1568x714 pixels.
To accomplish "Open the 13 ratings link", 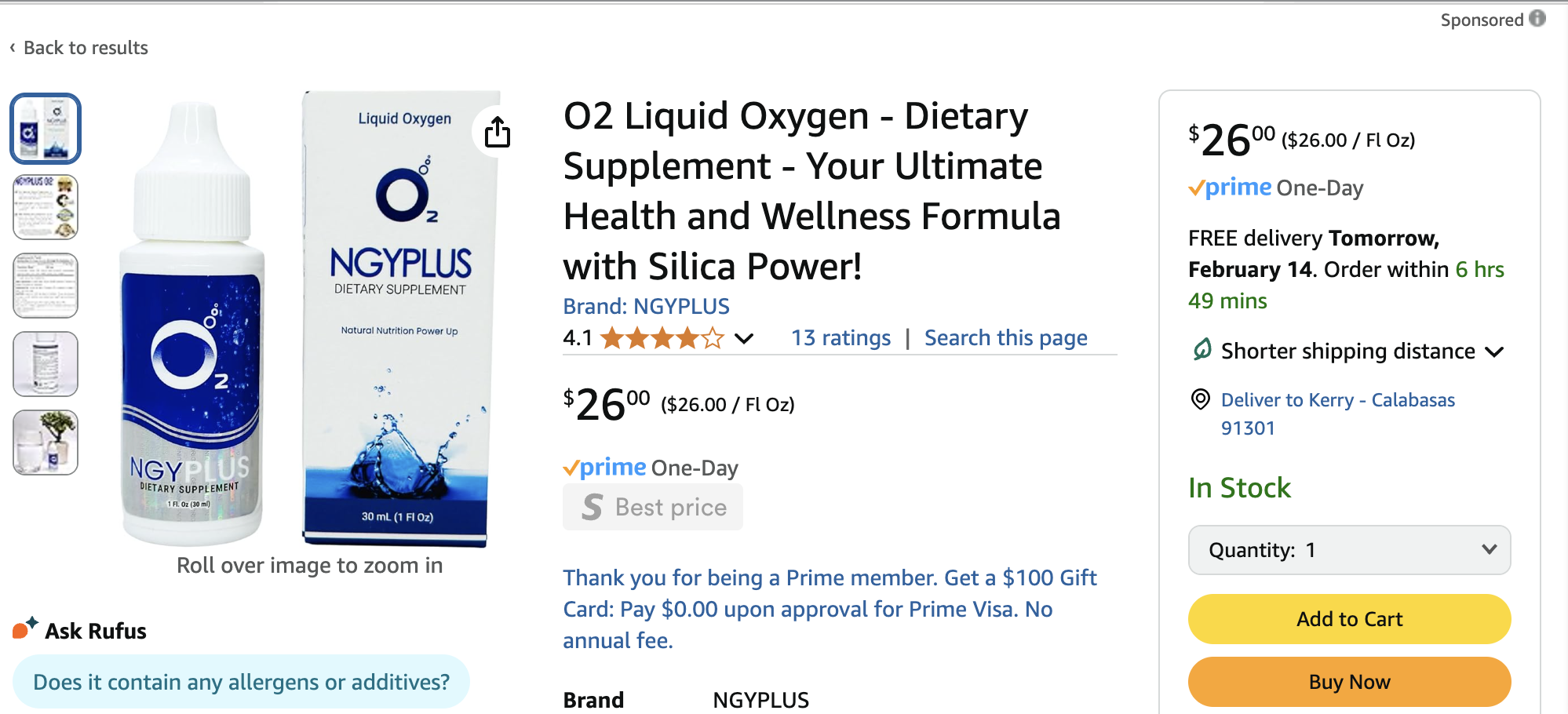I will click(x=841, y=338).
